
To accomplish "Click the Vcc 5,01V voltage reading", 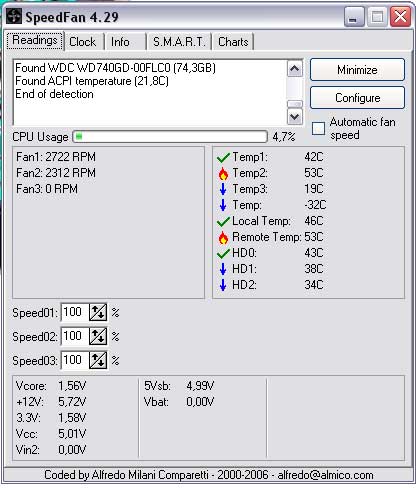I will (51, 434).
